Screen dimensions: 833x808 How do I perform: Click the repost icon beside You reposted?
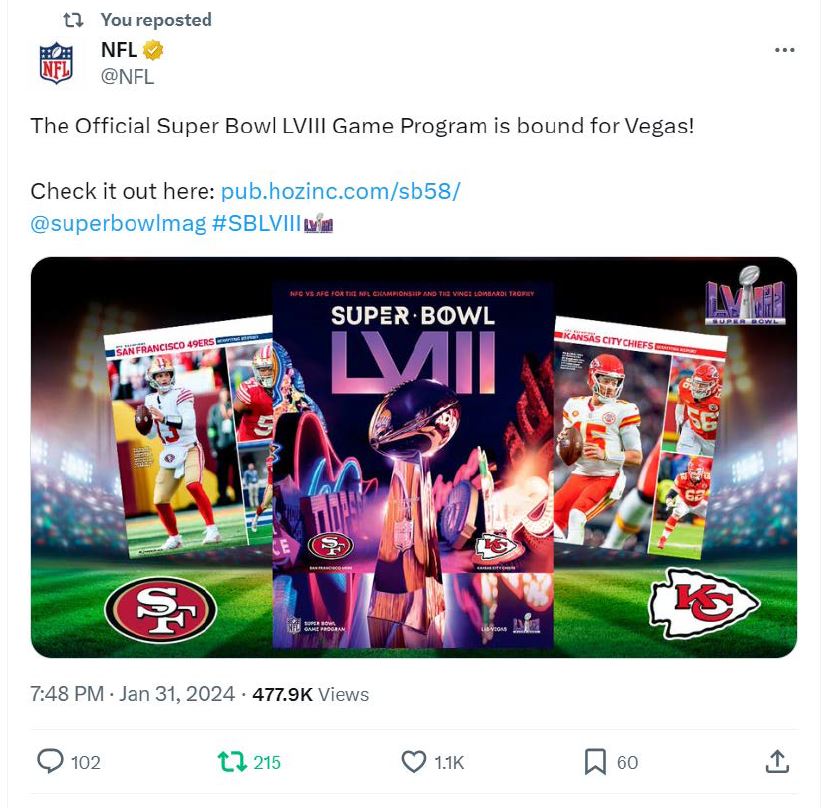click(x=73, y=20)
